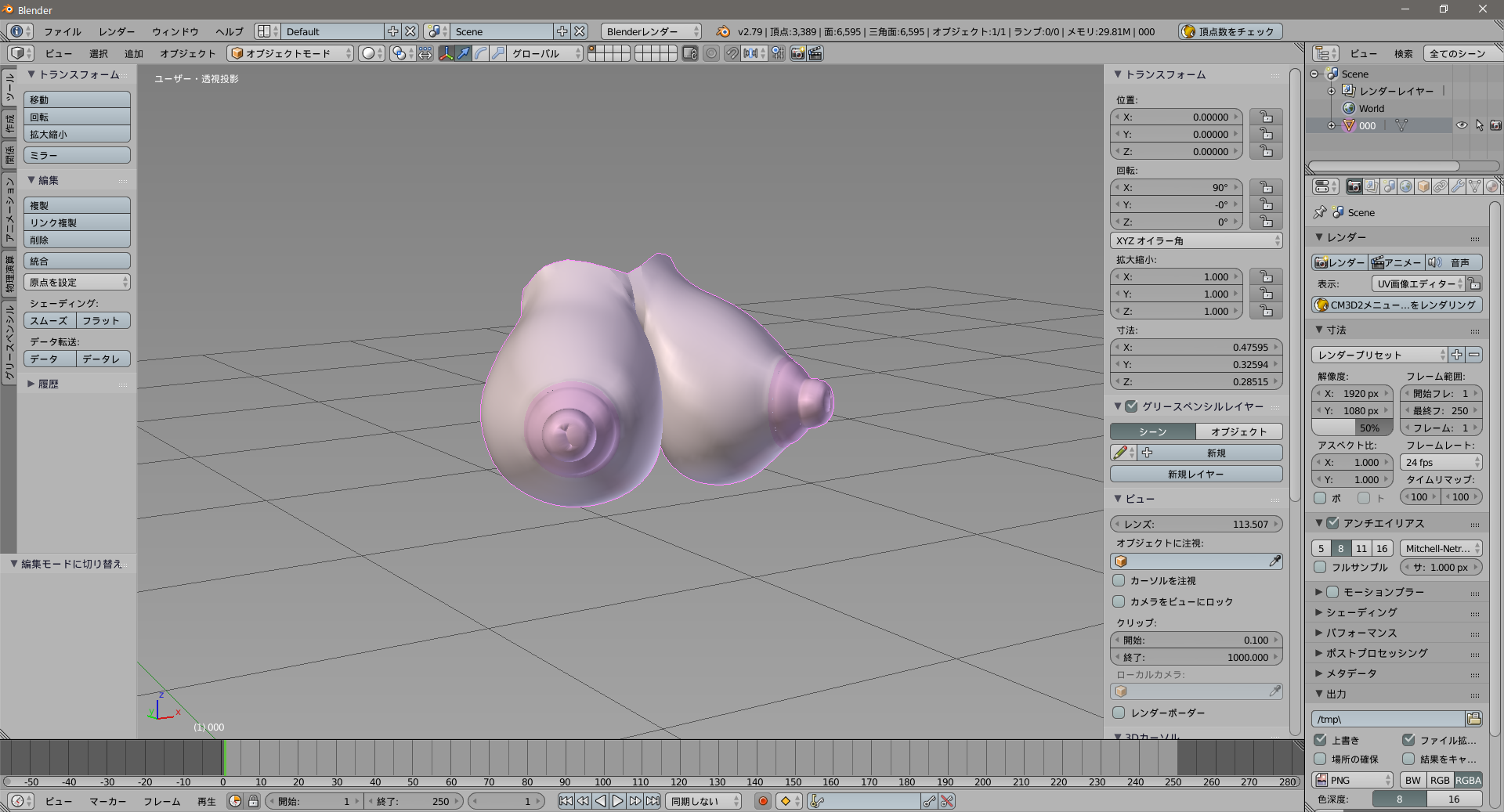This screenshot has width=1504, height=812.
Task: Click the 頂点数をチェック button
Action: (1230, 32)
